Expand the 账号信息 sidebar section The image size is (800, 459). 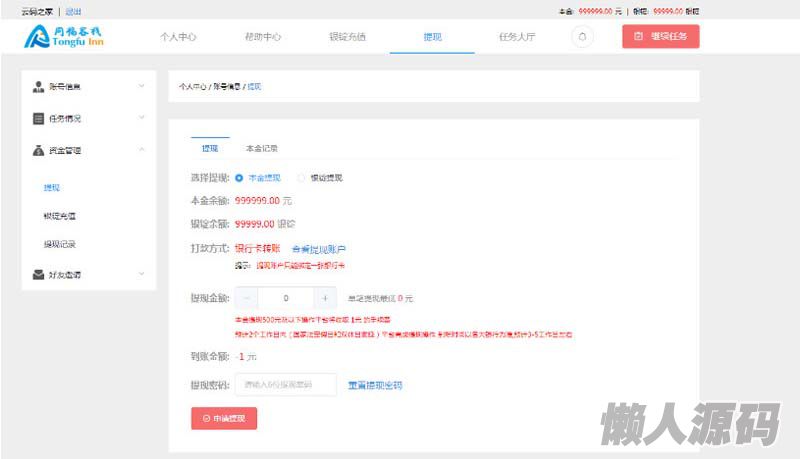[x=141, y=87]
